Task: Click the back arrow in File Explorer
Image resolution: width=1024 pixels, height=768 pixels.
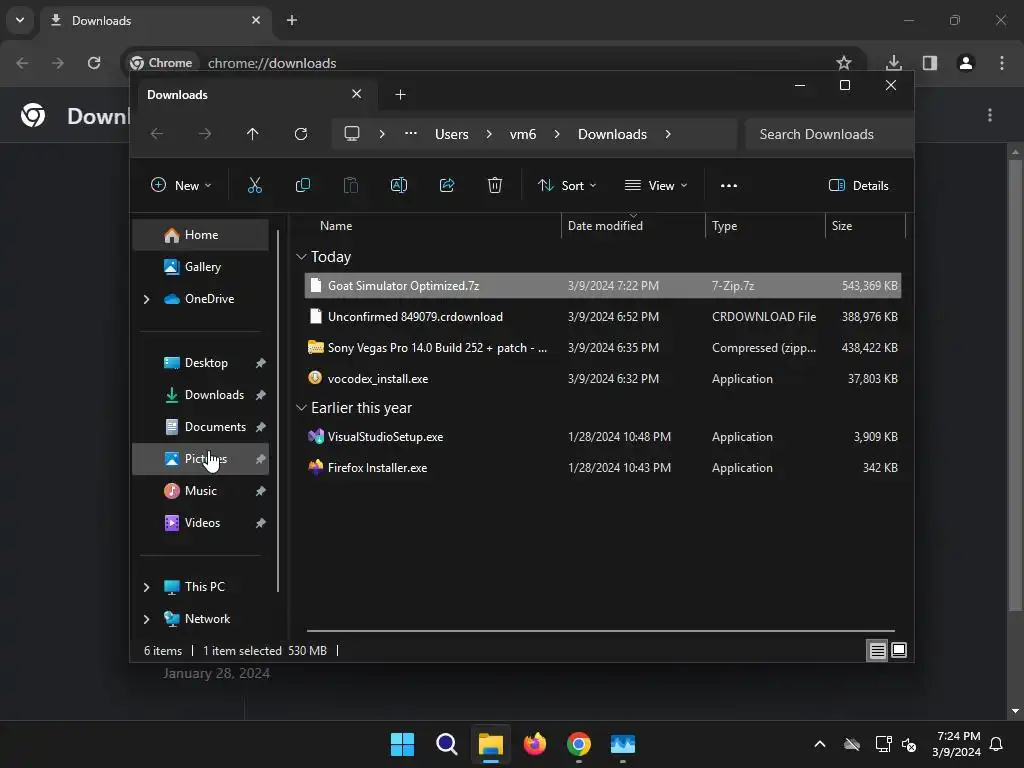Action: 157,134
